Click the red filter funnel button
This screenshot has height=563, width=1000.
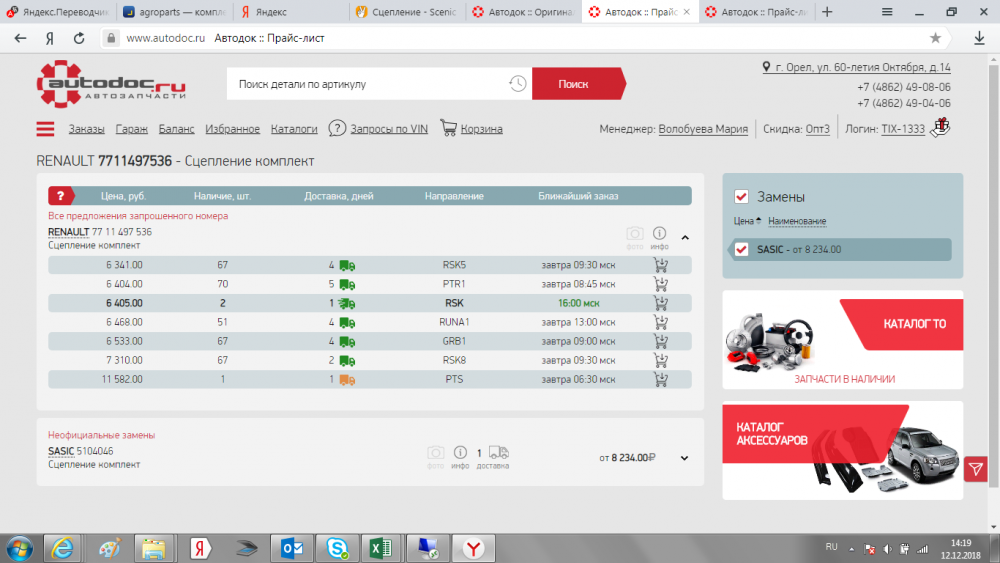(x=976, y=469)
